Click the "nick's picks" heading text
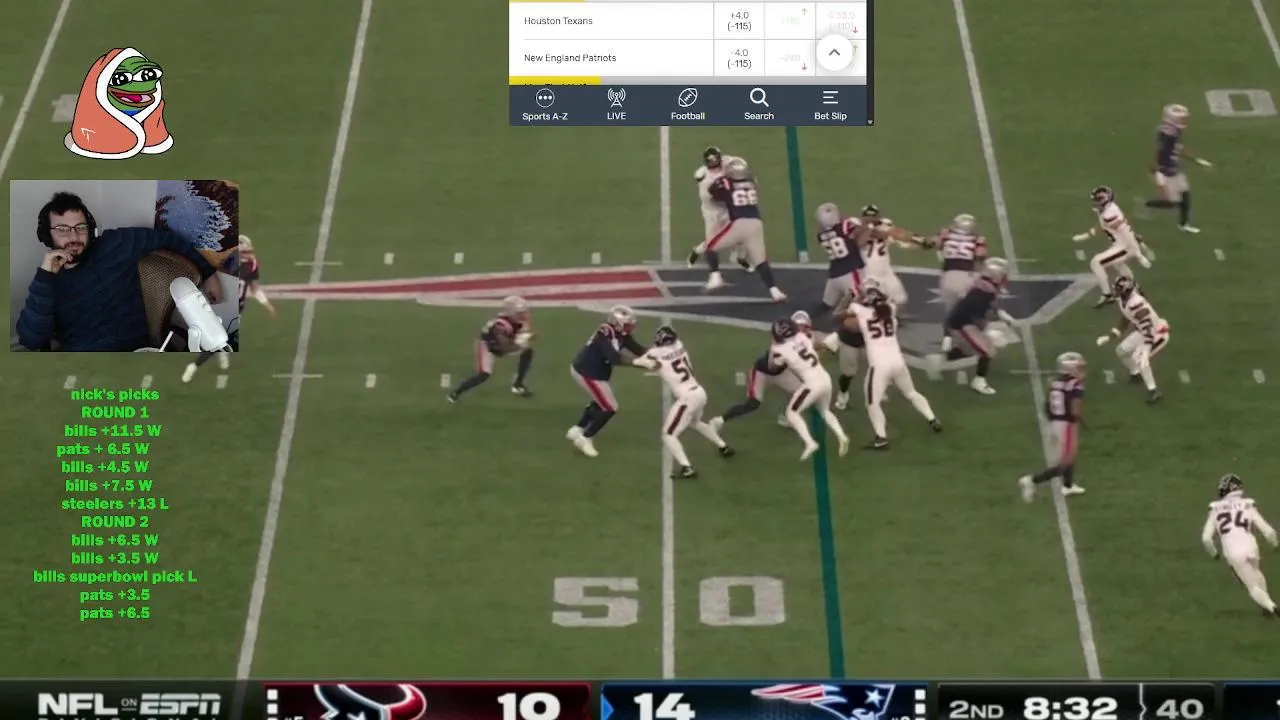 pos(115,394)
